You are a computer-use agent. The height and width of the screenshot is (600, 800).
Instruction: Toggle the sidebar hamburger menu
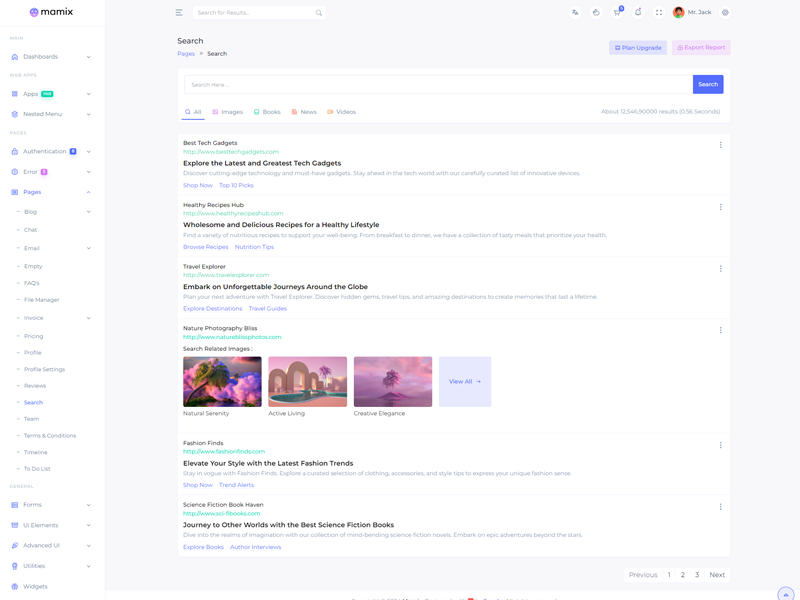[179, 13]
